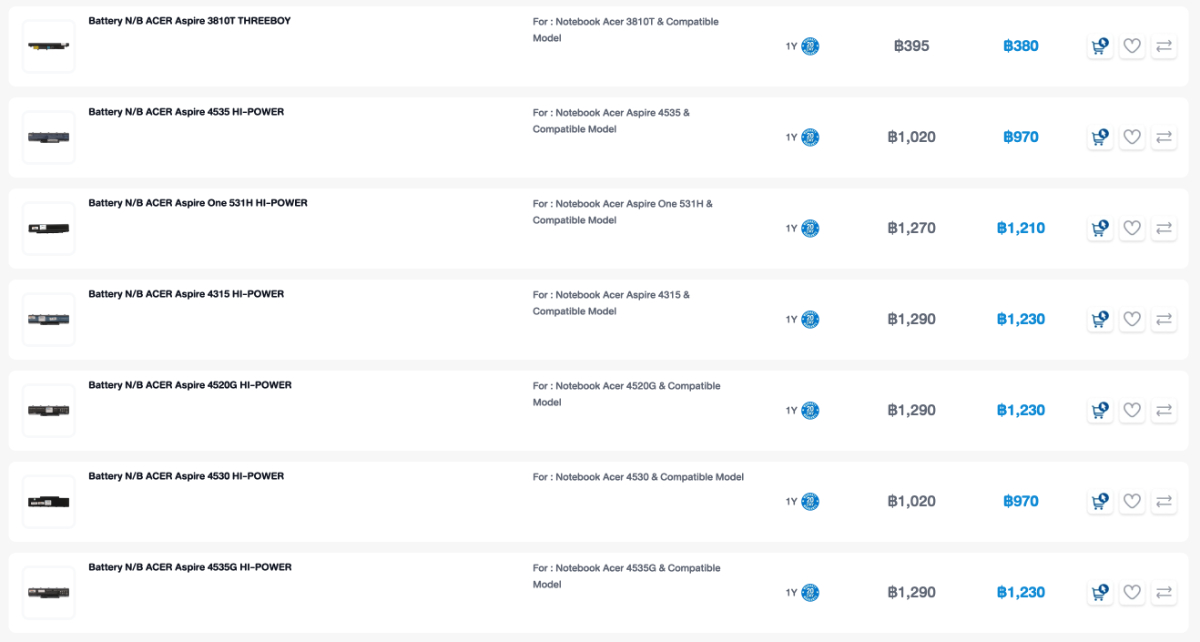Image resolution: width=1200 pixels, height=642 pixels.
Task: Add Aspire One 531H battery to cart
Action: [x=1100, y=228]
